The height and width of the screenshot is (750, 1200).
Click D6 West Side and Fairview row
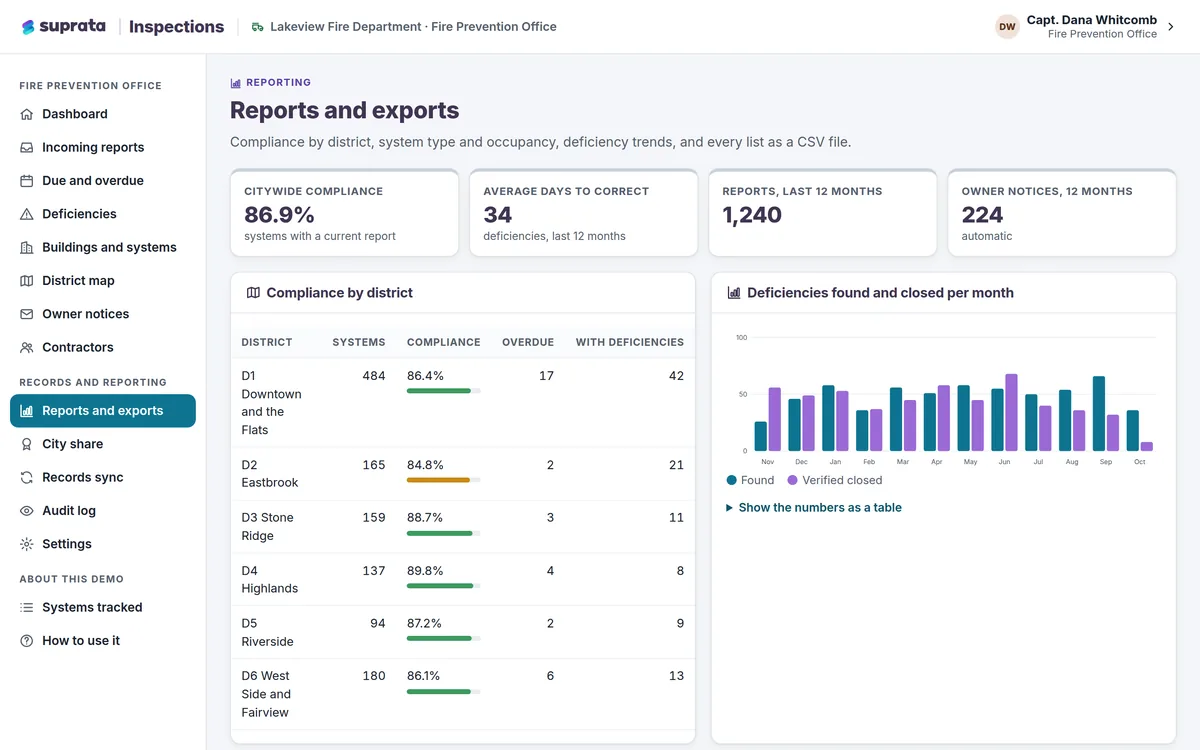point(463,694)
